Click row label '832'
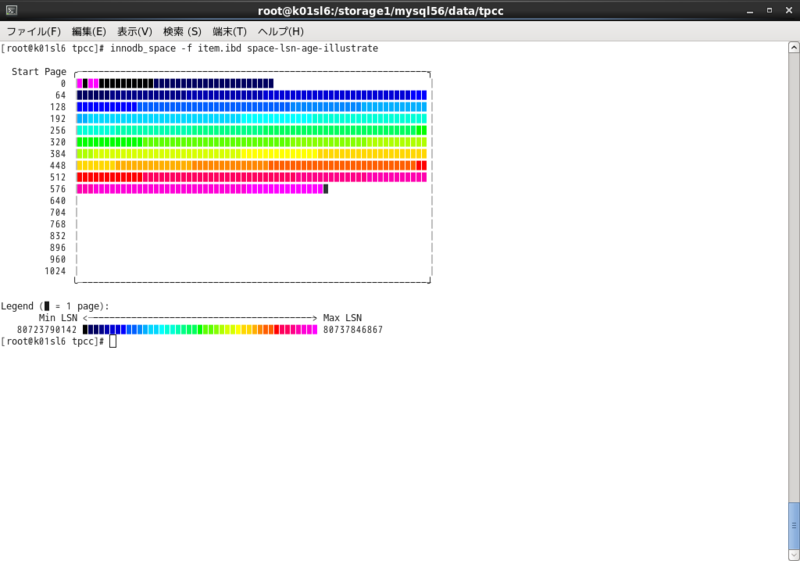This screenshot has width=800, height=561. click(x=58, y=236)
